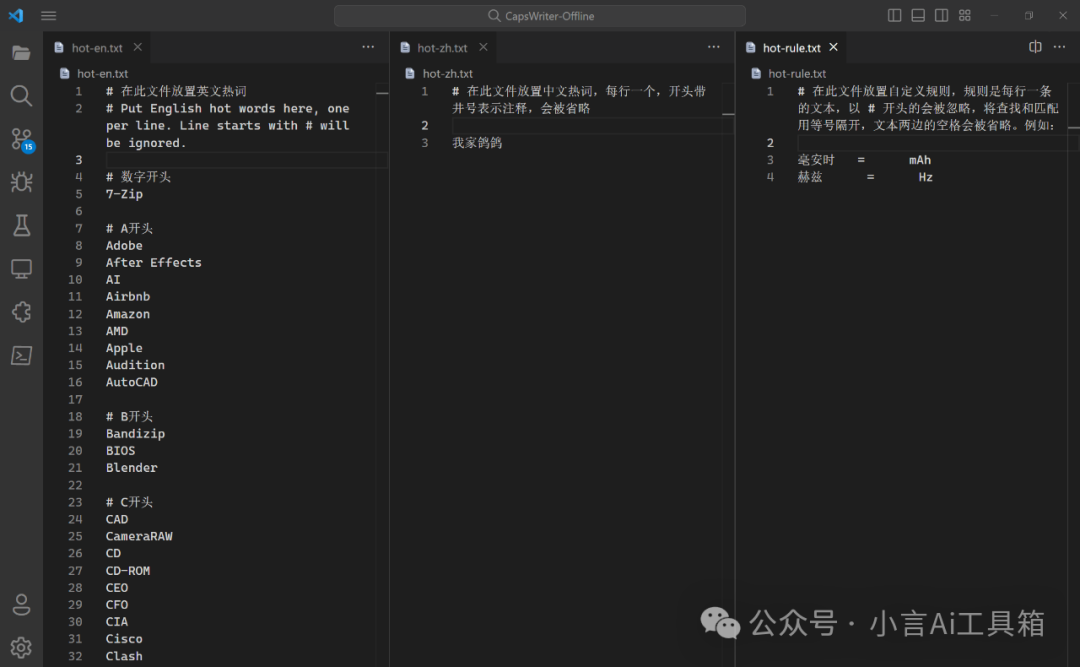Click the Audition entry
Screen dimensions: 1080x667
tap(135, 365)
